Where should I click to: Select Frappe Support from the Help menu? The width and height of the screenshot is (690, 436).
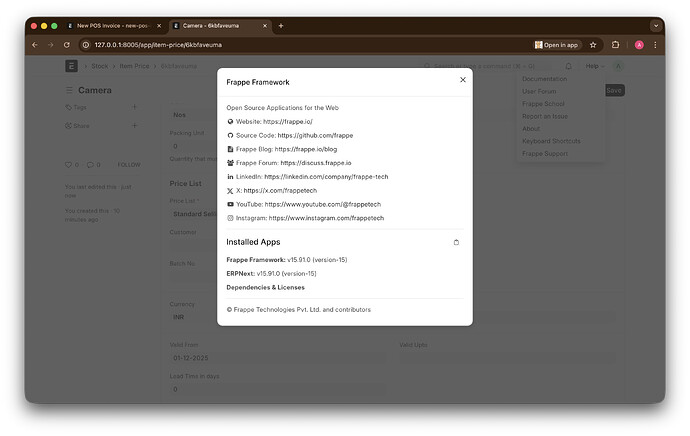(x=545, y=154)
